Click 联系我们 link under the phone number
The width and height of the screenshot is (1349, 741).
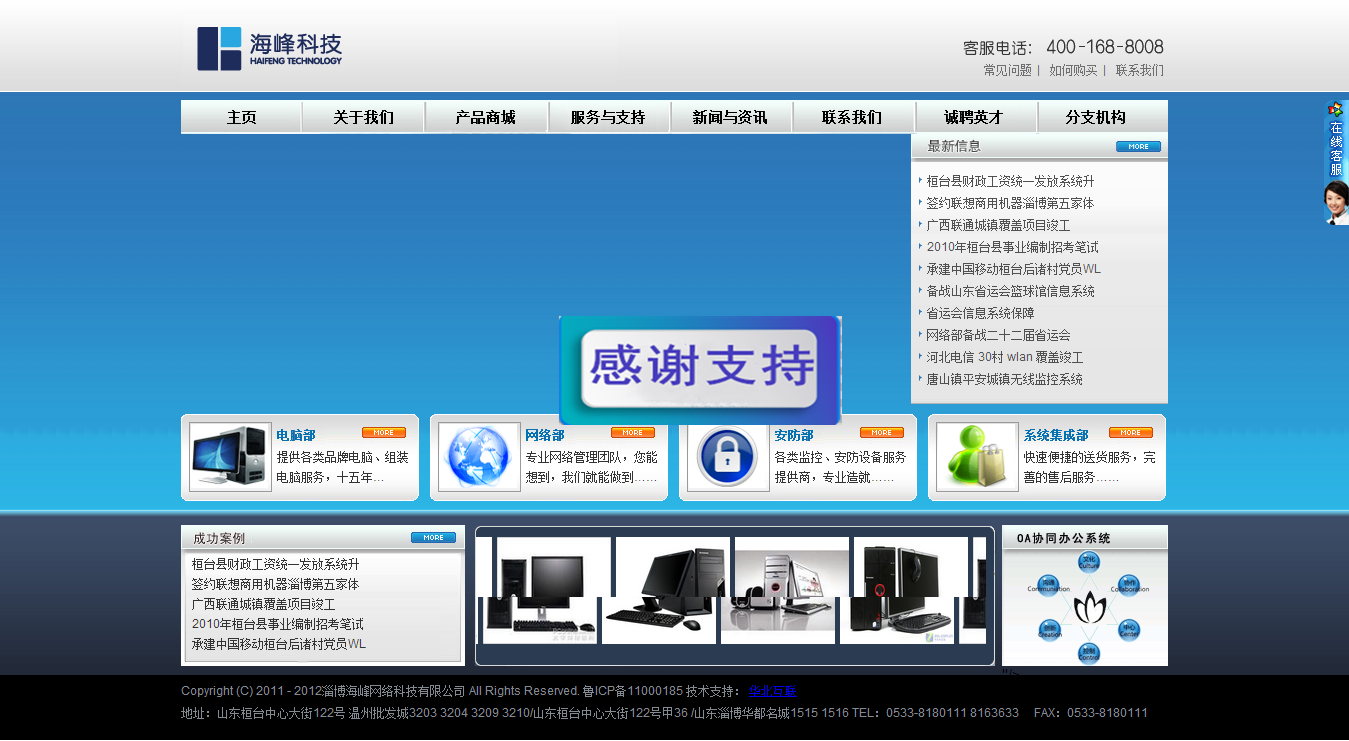tap(1140, 71)
